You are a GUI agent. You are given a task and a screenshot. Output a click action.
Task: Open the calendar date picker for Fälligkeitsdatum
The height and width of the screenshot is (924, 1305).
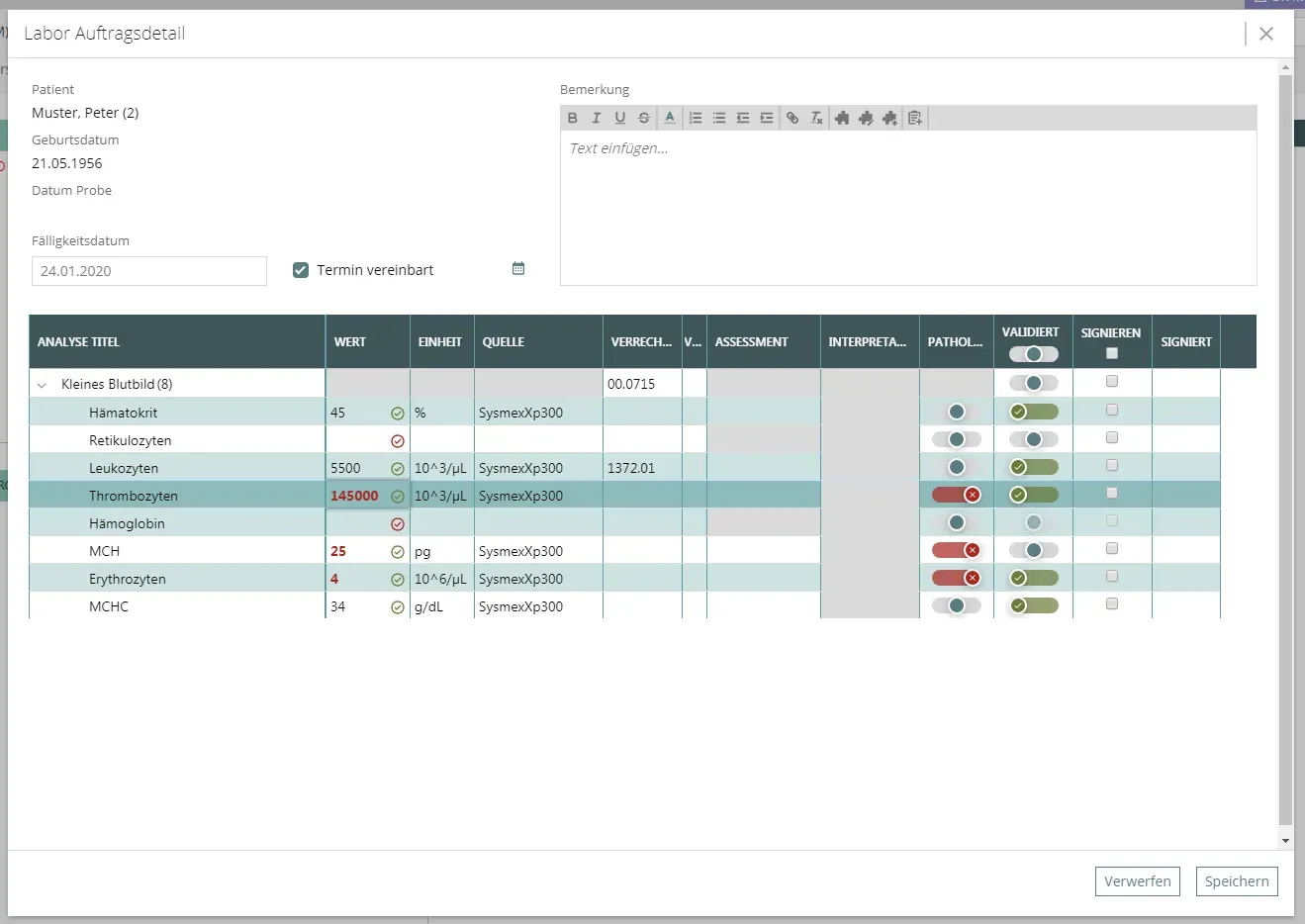[x=518, y=268]
